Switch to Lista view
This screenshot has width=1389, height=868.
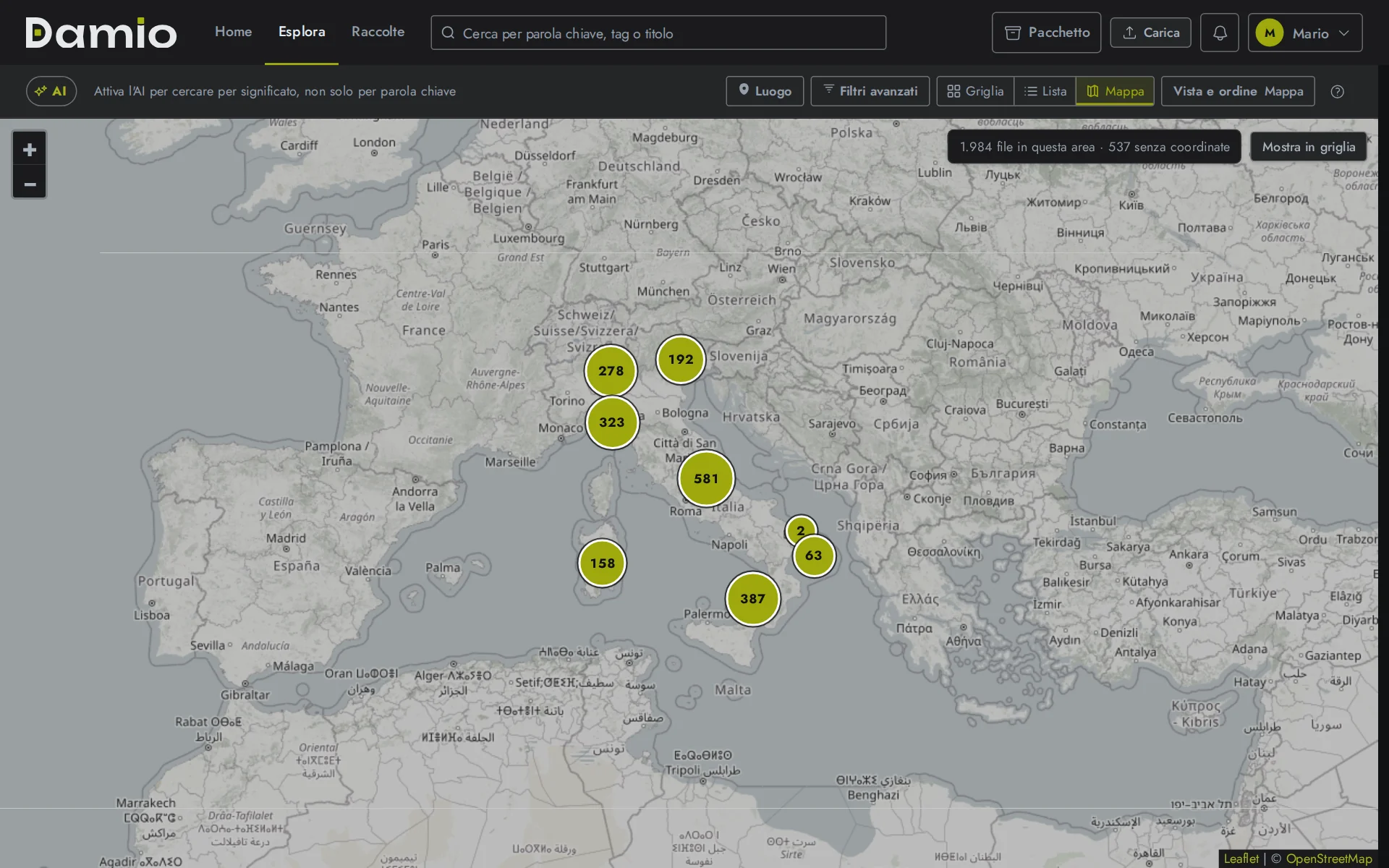point(1045,91)
